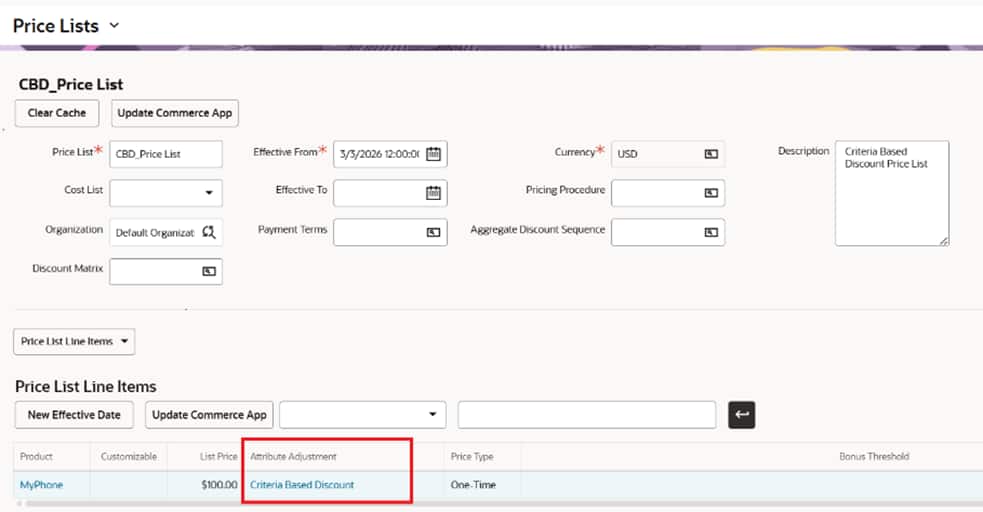Click the dark enter arrow search button
The height and width of the screenshot is (512, 983).
[x=742, y=415]
